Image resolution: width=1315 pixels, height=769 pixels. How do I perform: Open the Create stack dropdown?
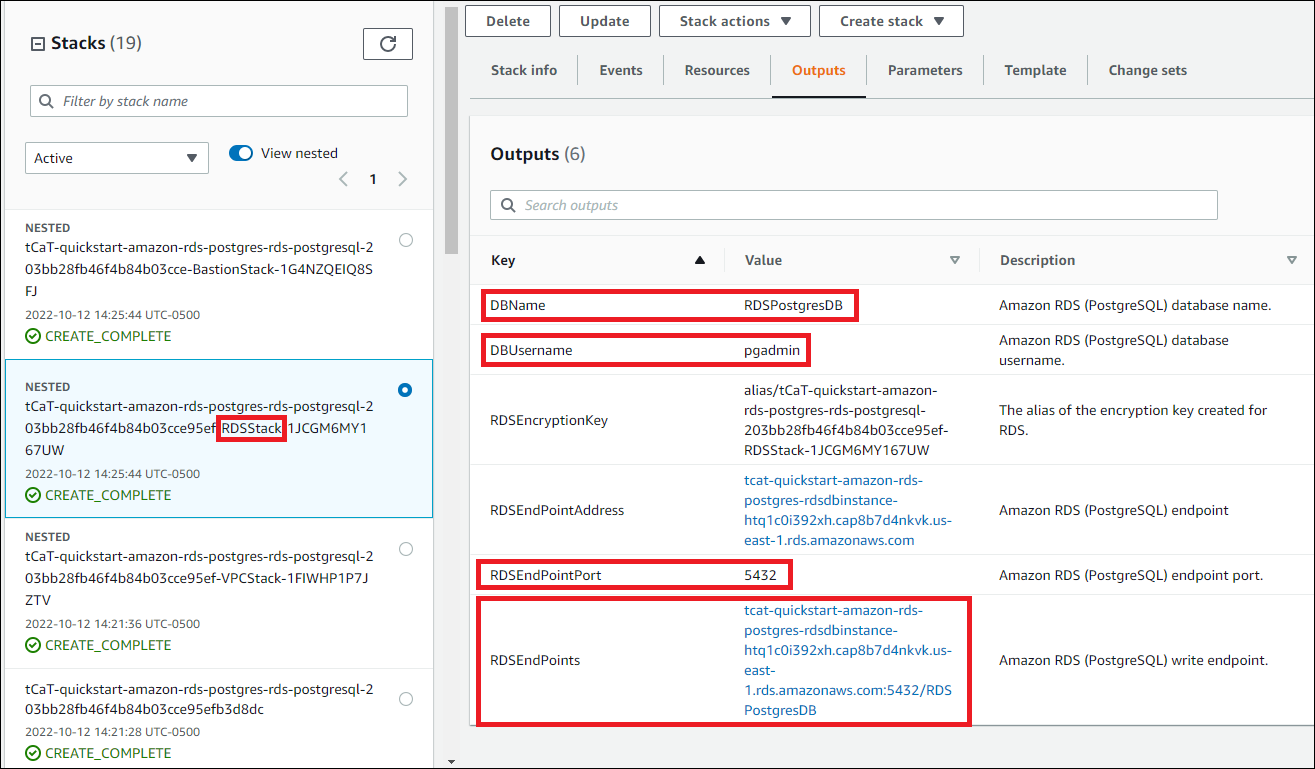(891, 21)
